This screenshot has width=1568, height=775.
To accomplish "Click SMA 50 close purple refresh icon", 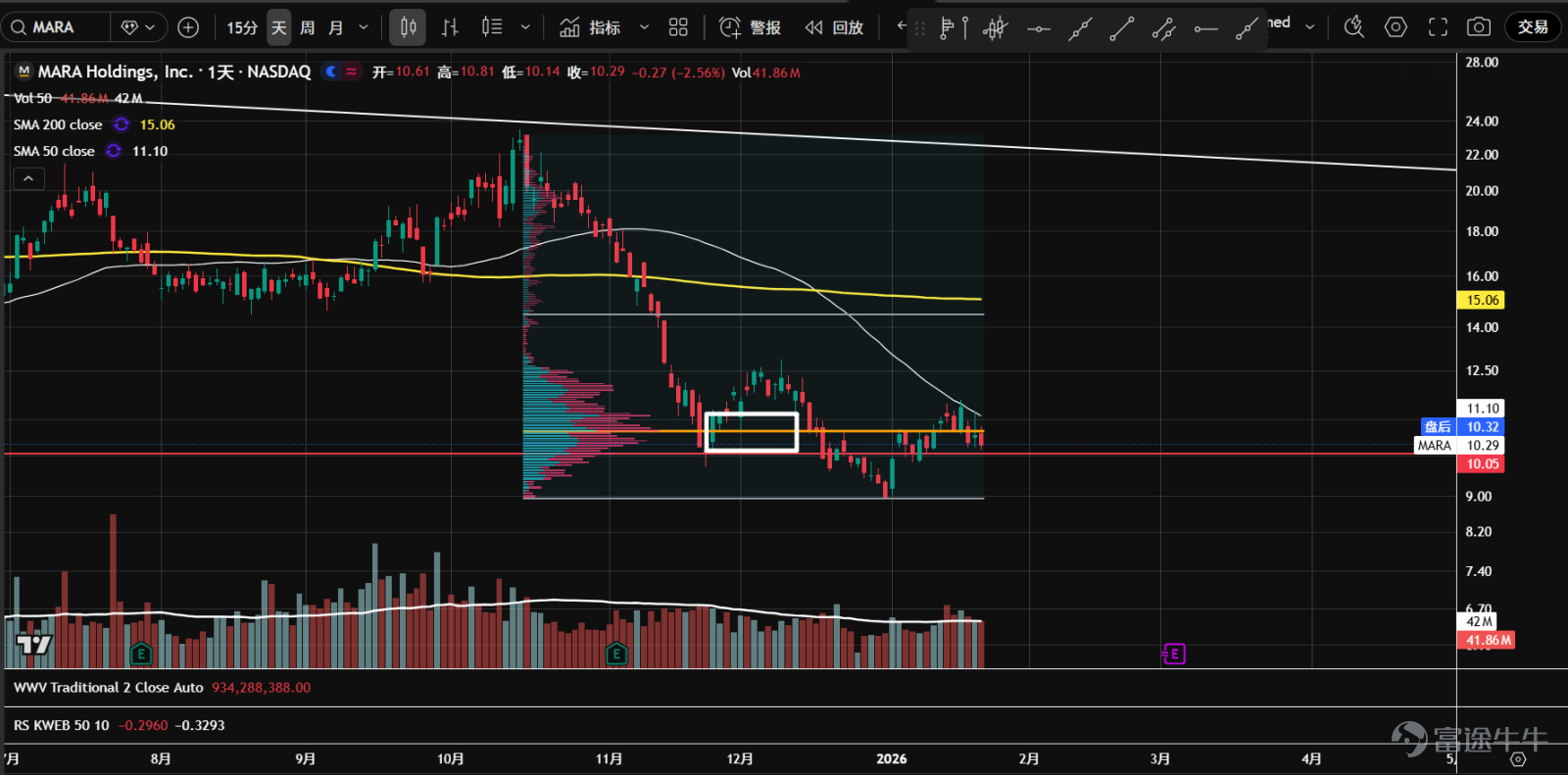I will 114,151.
